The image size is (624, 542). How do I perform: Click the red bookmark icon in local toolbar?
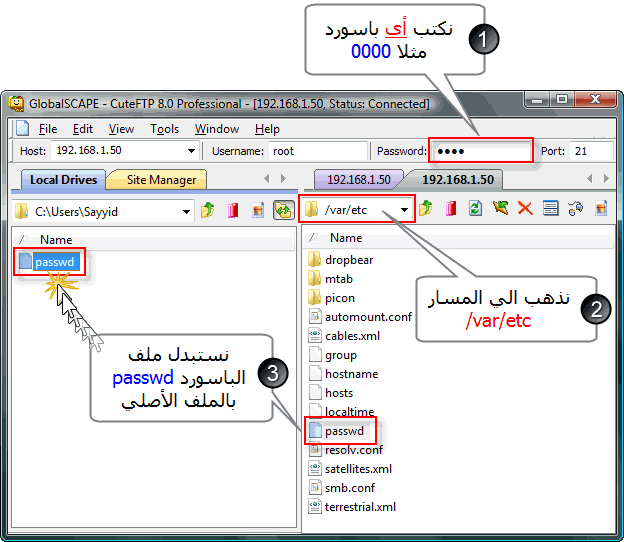[x=233, y=210]
